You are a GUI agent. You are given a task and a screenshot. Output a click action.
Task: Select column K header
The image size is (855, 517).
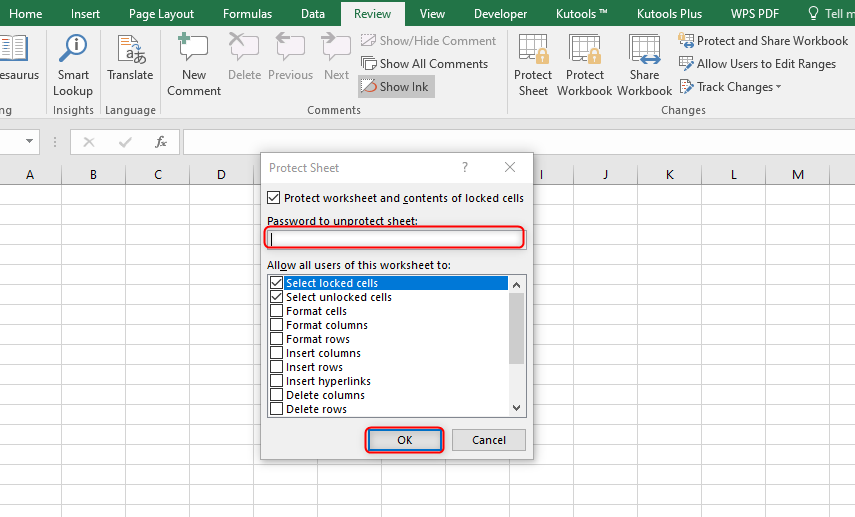coord(670,175)
